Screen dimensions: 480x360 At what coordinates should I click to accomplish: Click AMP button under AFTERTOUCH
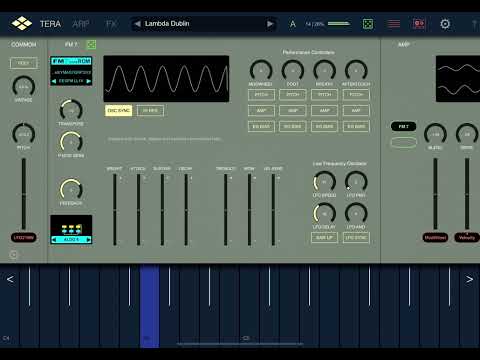coord(356,110)
